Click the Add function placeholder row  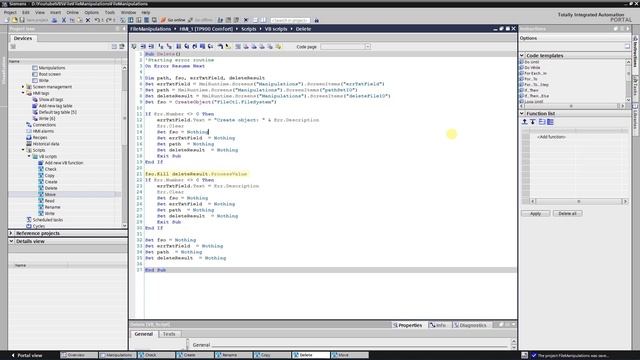point(551,137)
